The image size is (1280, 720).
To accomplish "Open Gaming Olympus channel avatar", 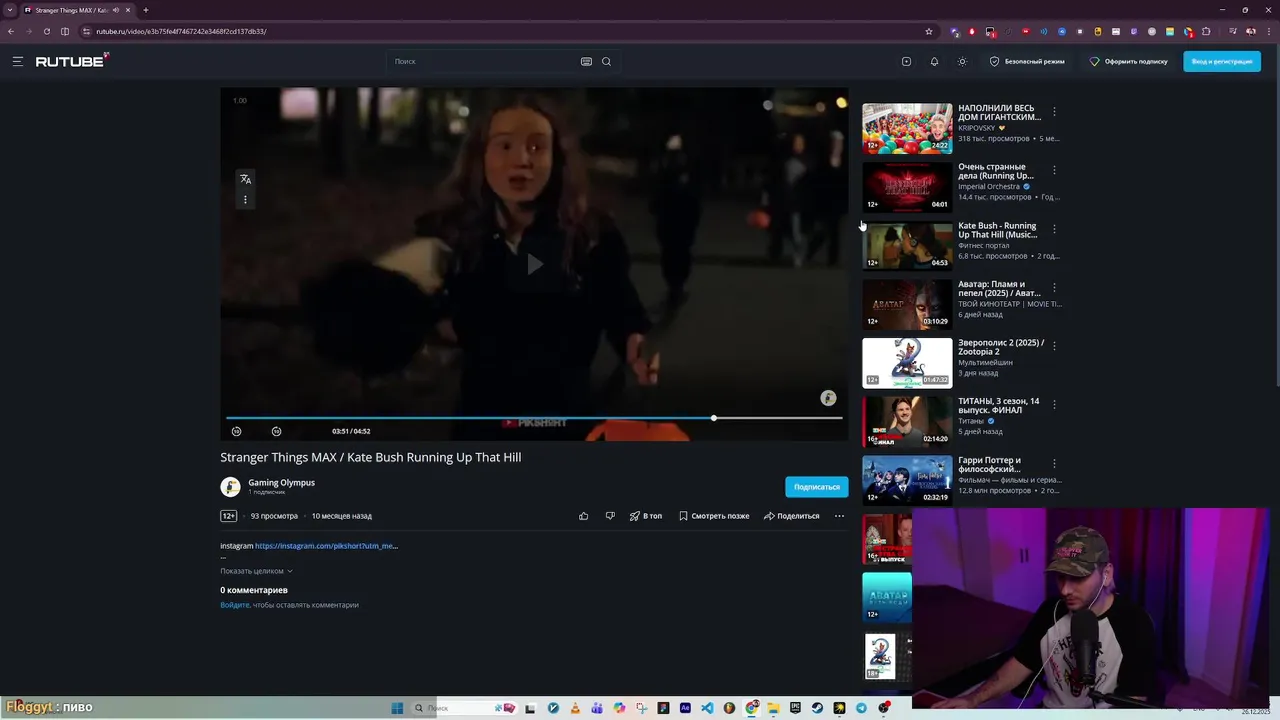I will click(230, 487).
